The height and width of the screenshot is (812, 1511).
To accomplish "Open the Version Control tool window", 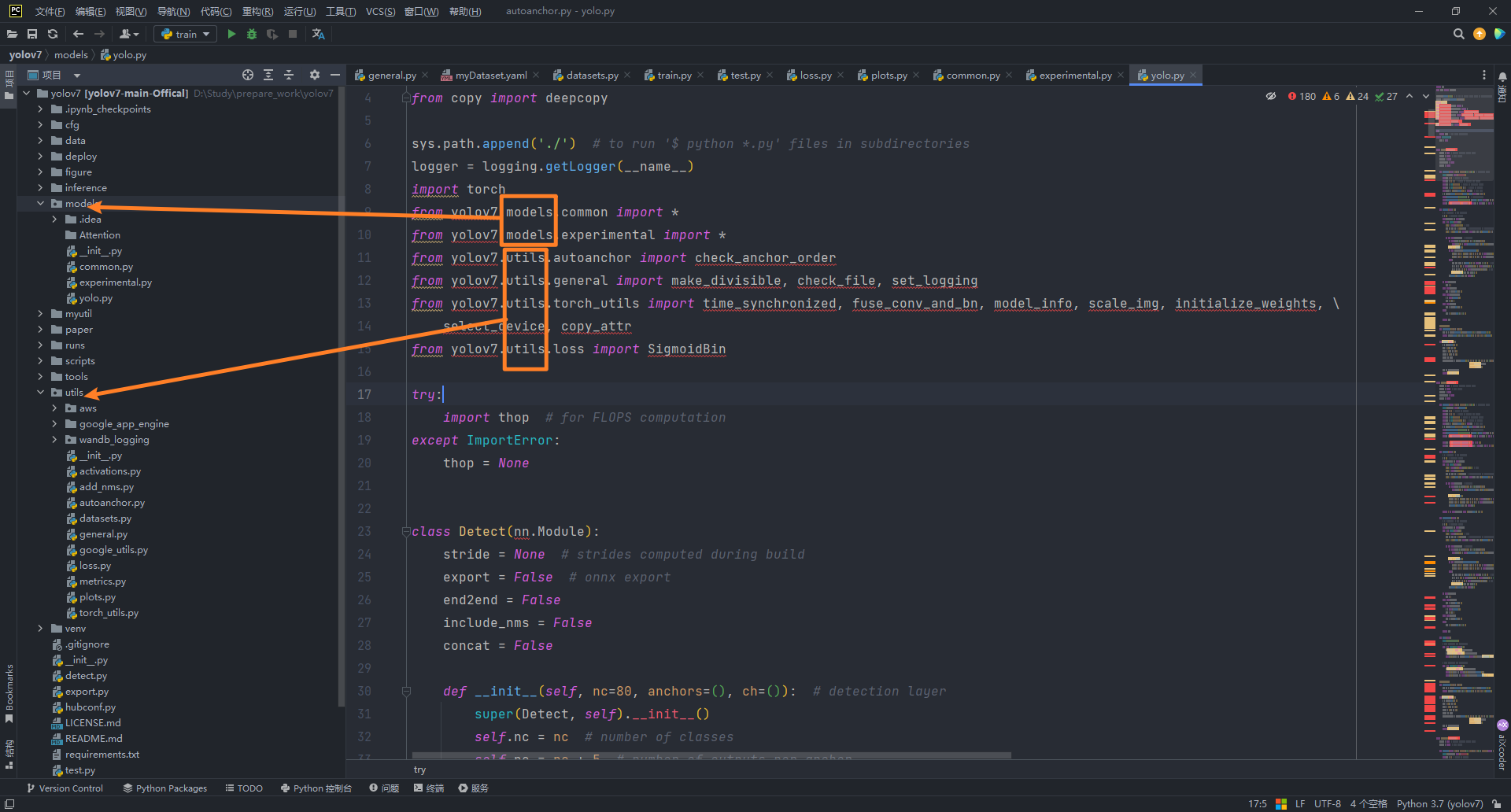I will (65, 788).
